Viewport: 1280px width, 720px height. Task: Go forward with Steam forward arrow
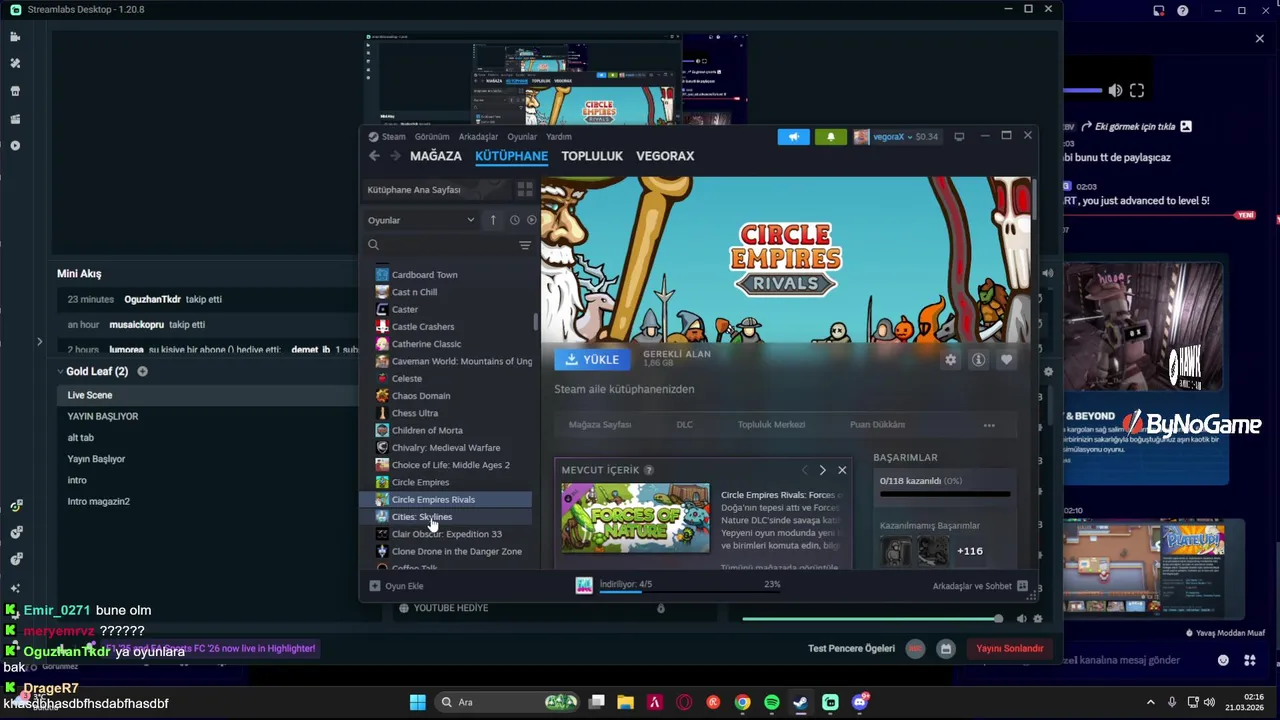click(395, 156)
